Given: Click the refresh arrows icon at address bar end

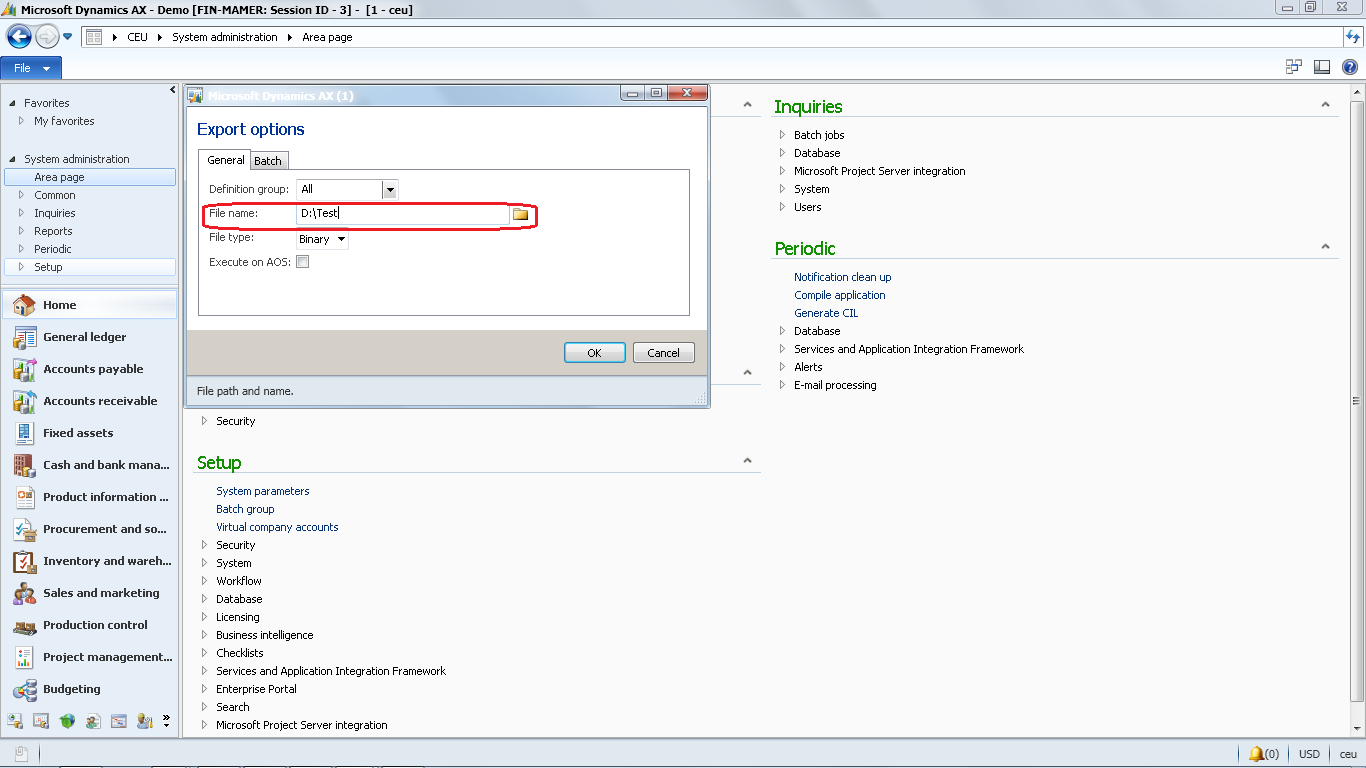Looking at the screenshot, I should [x=1353, y=37].
